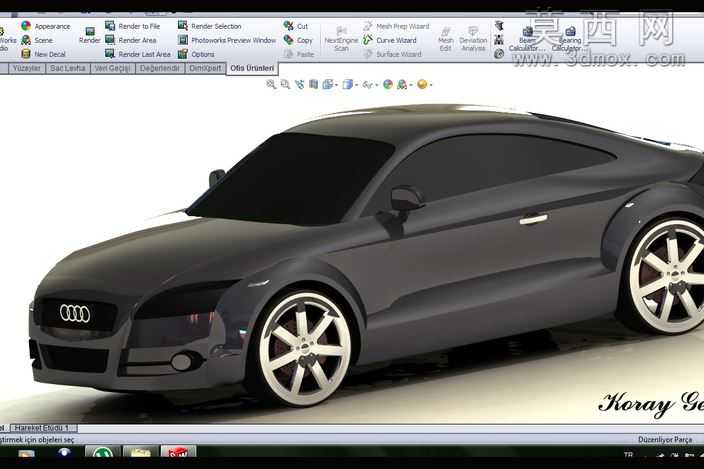The height and width of the screenshot is (469, 704).
Task: Choose Render to File
Action: tap(132, 26)
